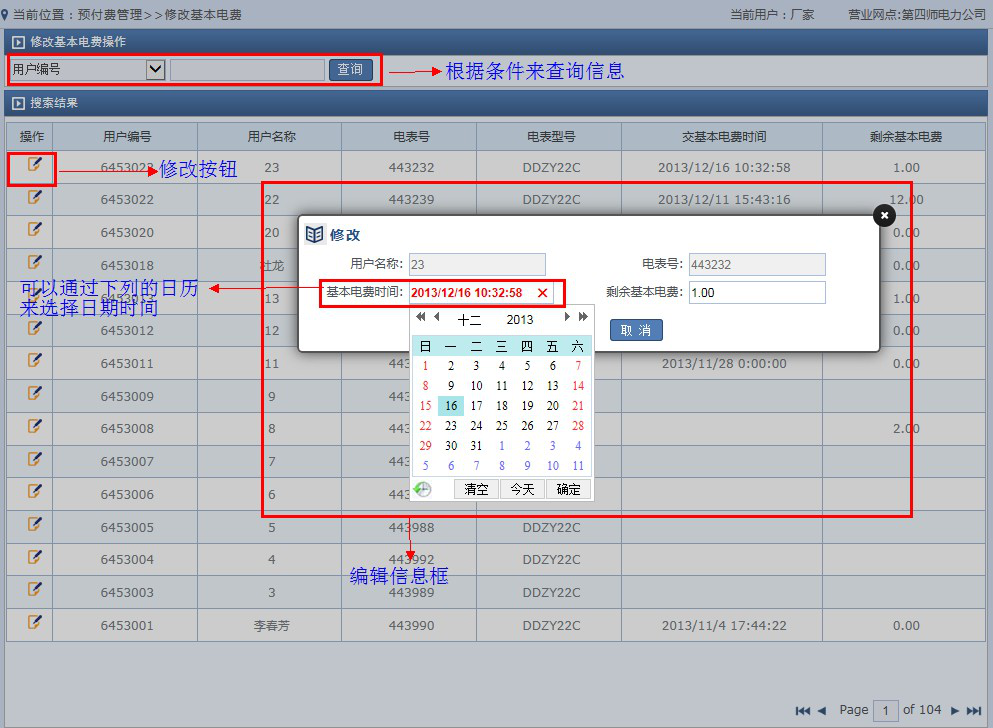The image size is (993, 728).
Task: Click edit icon for user 6453007
Action: [34, 460]
